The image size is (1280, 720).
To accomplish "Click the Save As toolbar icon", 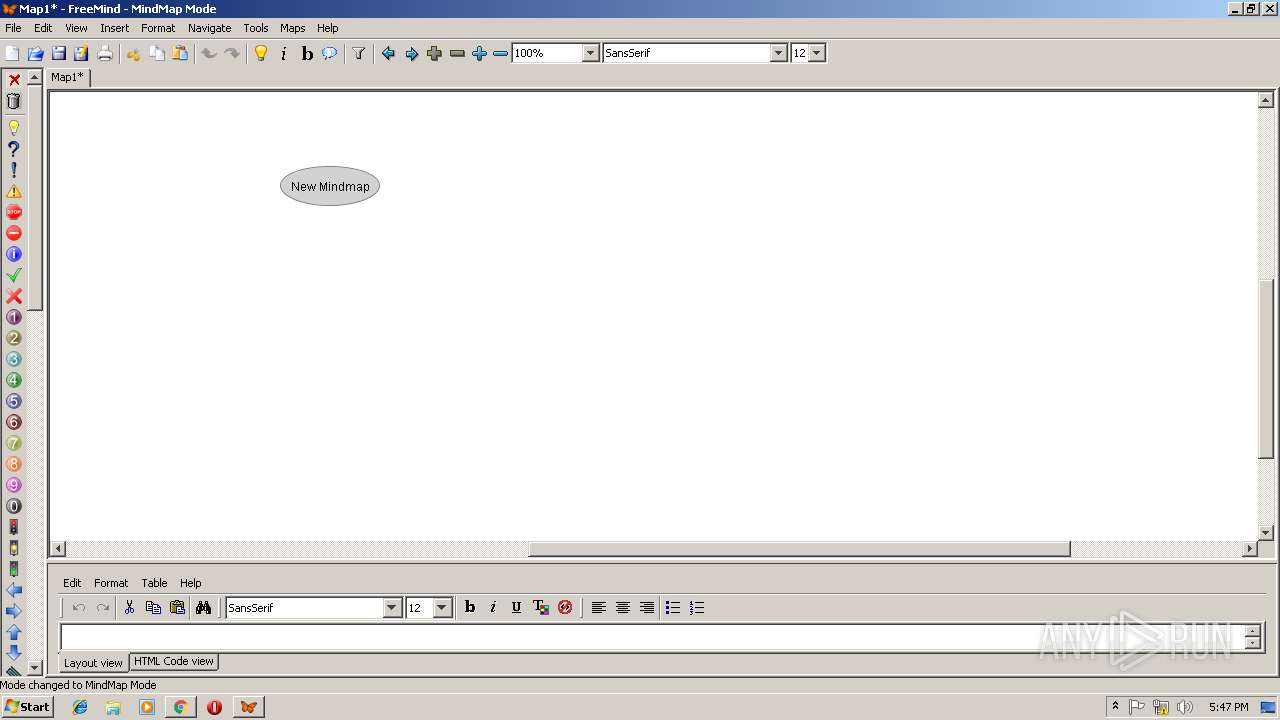I will [x=81, y=53].
